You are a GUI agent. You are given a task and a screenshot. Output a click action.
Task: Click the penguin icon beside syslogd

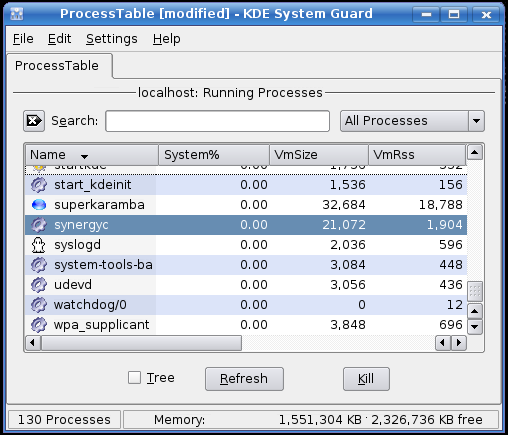[x=39, y=245]
